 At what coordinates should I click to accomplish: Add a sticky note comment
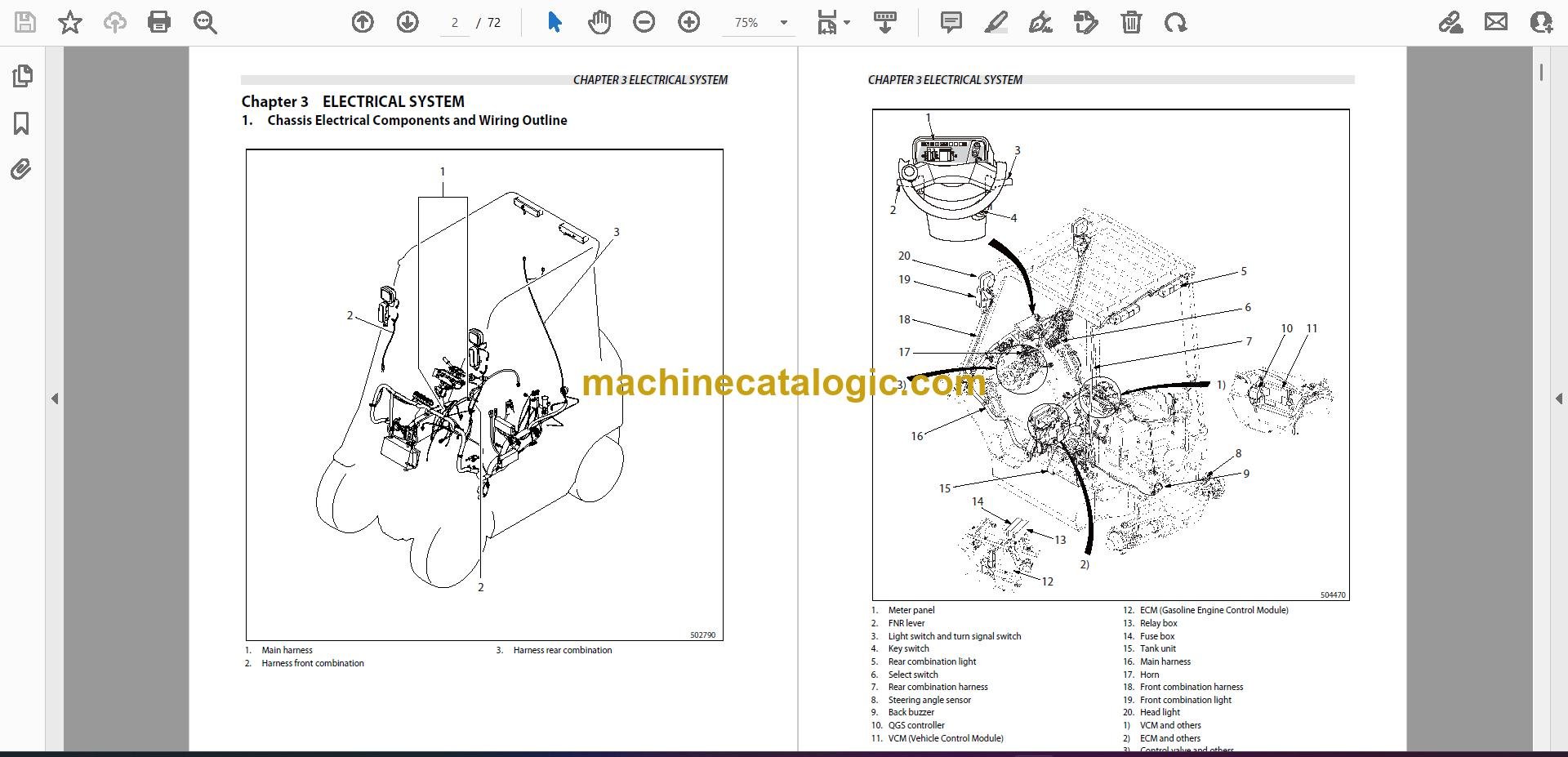(x=951, y=22)
